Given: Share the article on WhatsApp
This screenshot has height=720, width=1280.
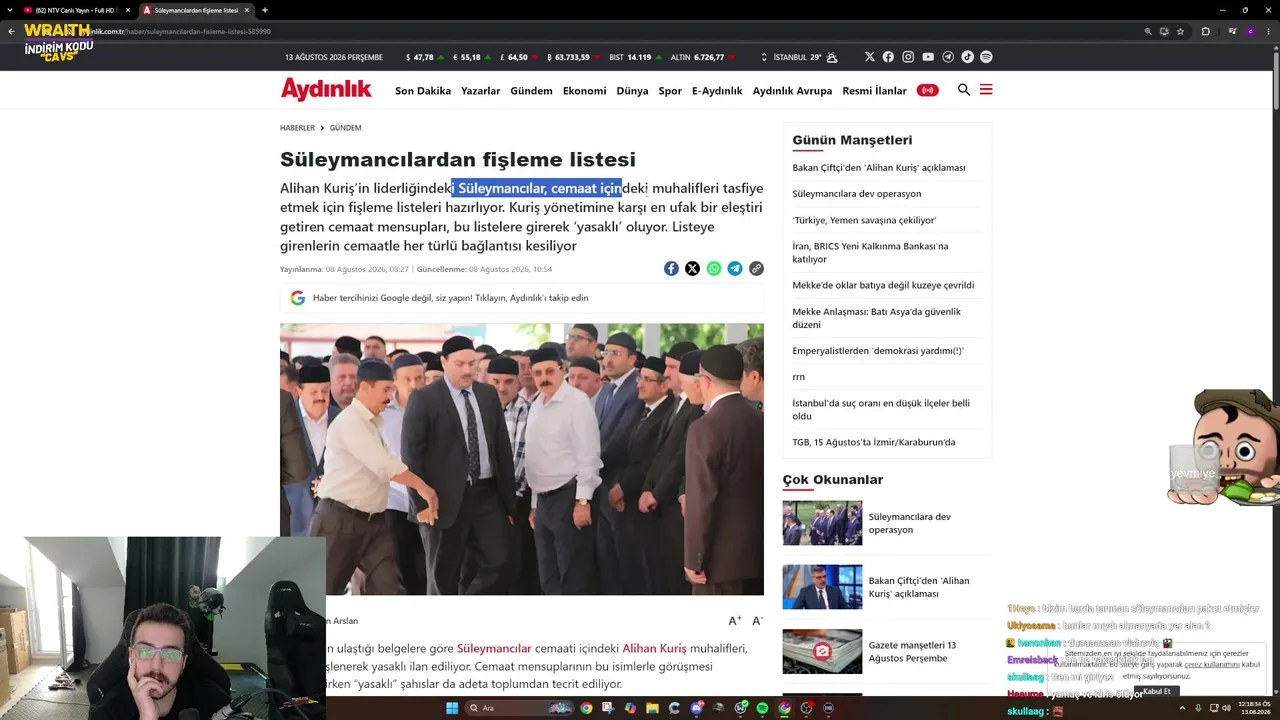Looking at the screenshot, I should point(713,268).
